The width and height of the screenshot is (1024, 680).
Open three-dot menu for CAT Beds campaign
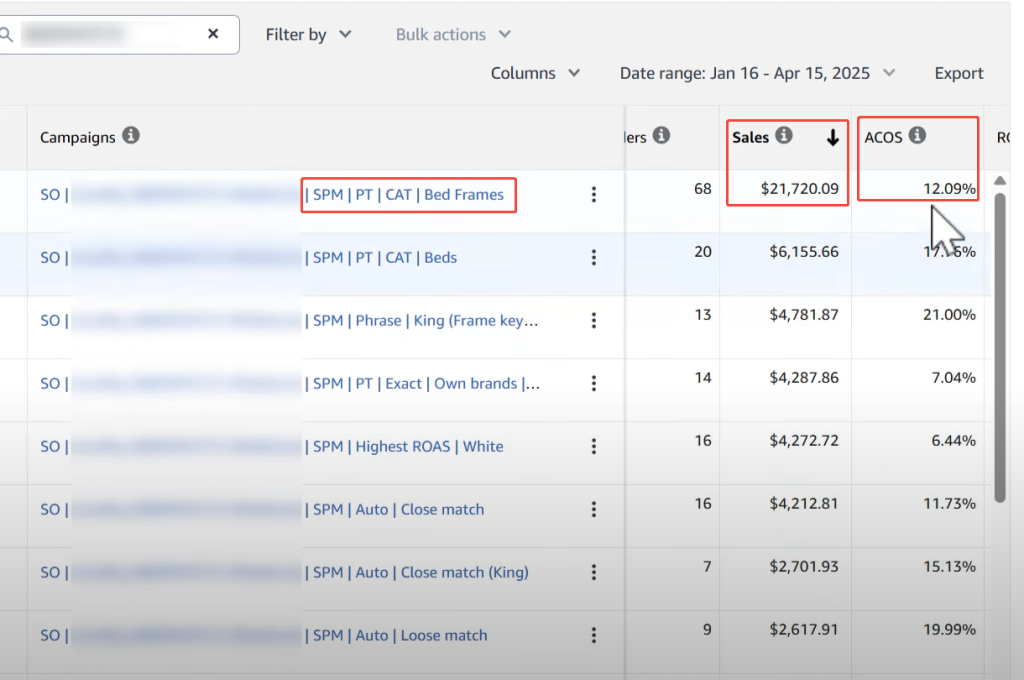[594, 258]
